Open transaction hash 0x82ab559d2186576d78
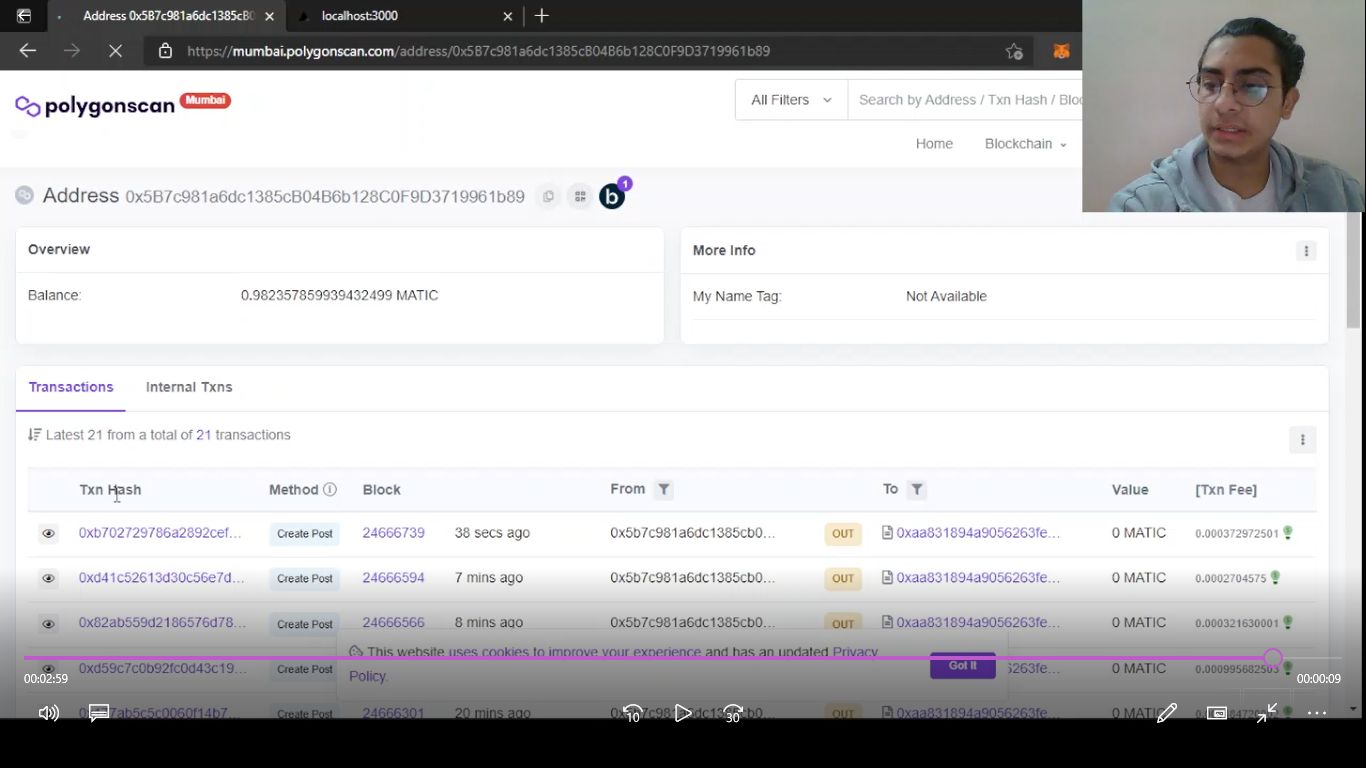Image resolution: width=1366 pixels, height=768 pixels. coord(162,622)
